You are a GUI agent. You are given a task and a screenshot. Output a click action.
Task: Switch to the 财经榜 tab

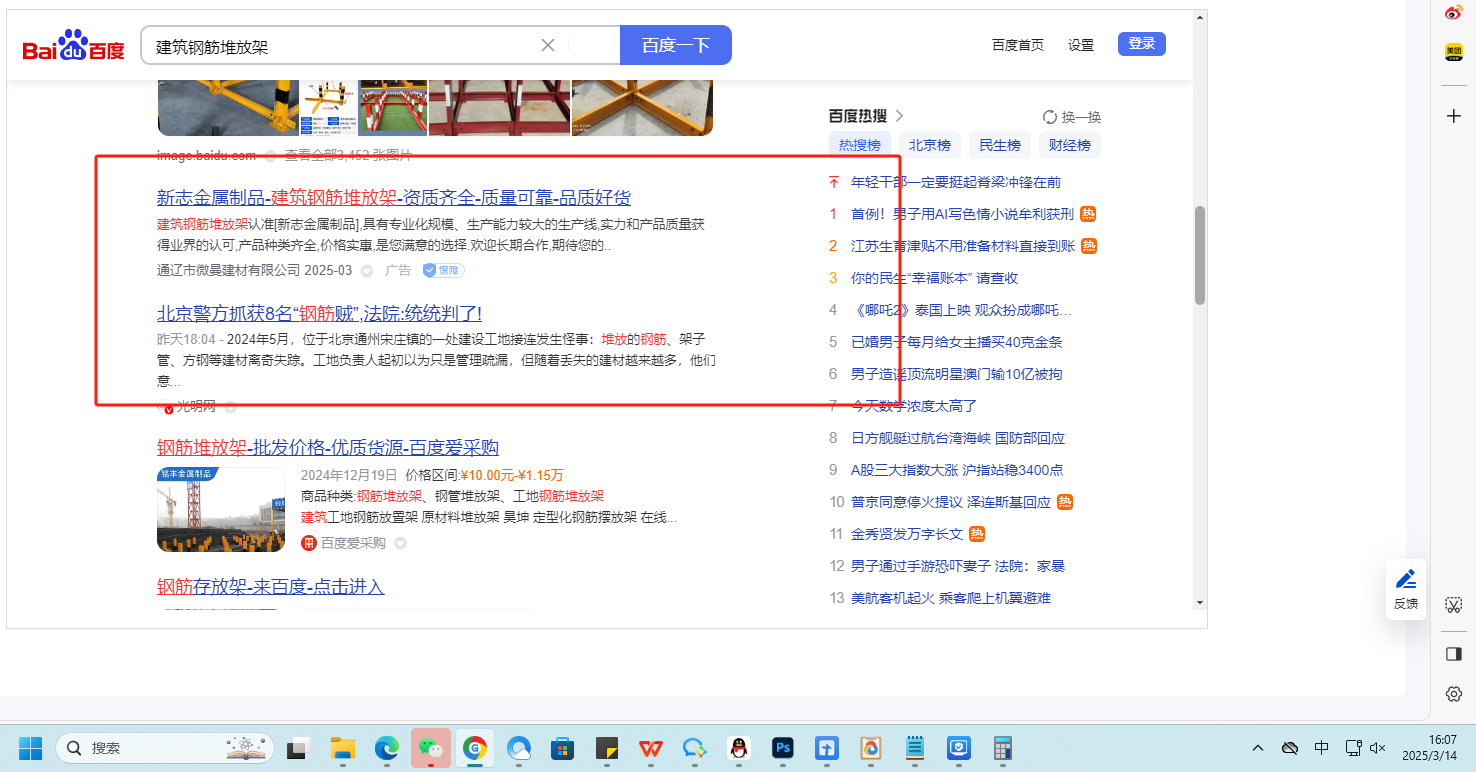[x=1069, y=145]
